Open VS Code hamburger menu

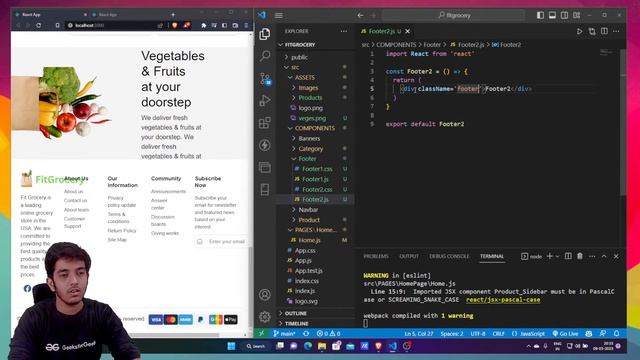coord(279,16)
